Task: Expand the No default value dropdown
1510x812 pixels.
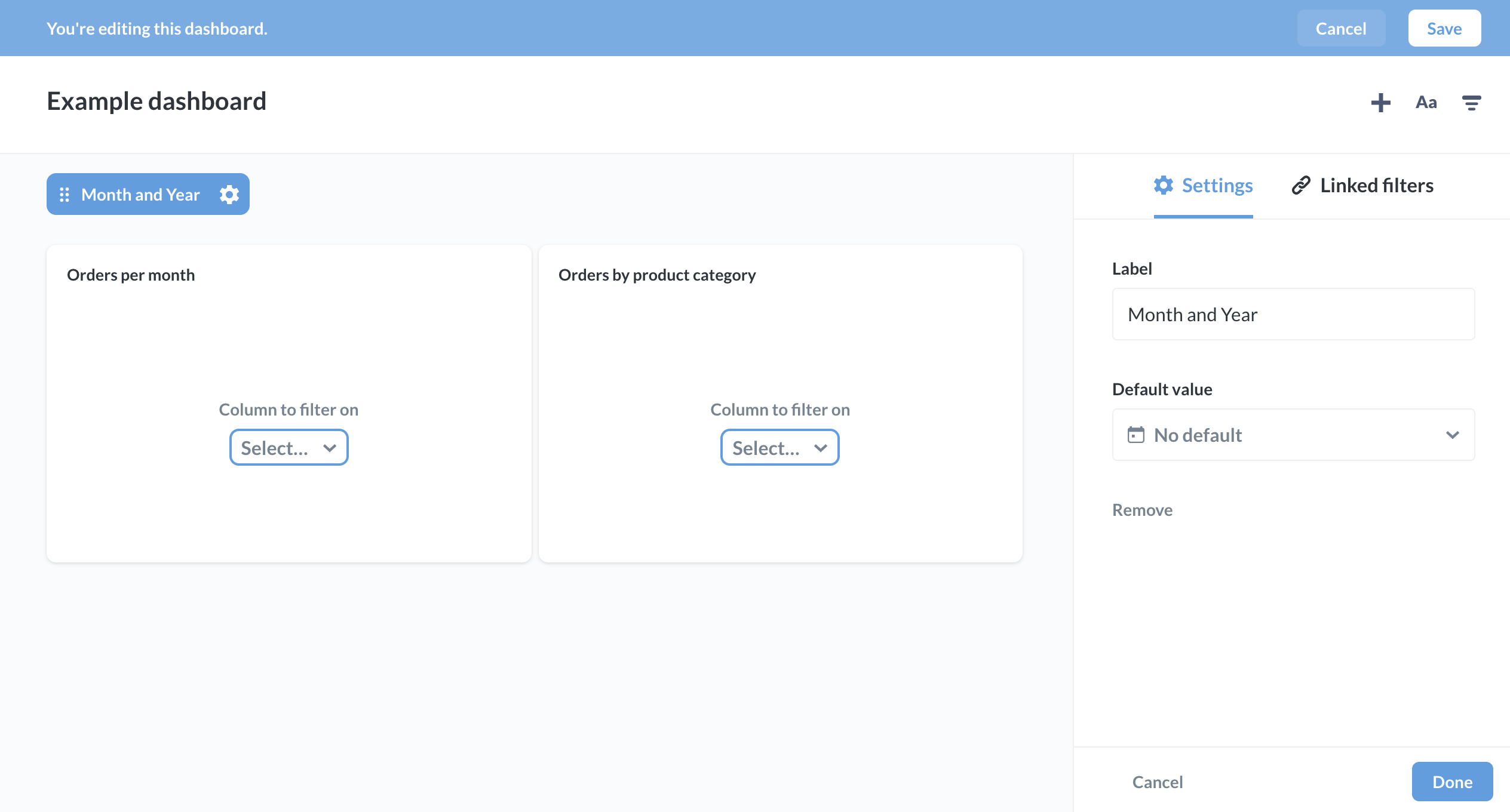Action: [x=1293, y=435]
